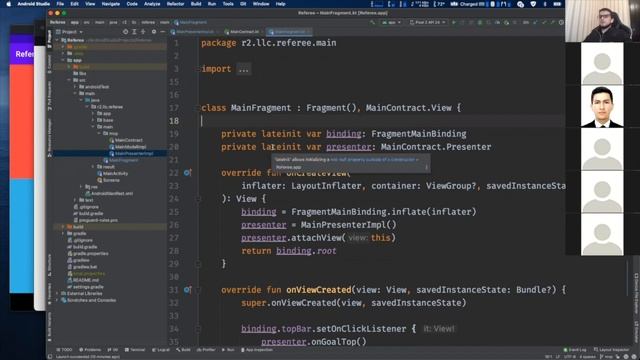Click onGoalTop call on line 35
The width and height of the screenshot is (640, 360).
[339, 342]
